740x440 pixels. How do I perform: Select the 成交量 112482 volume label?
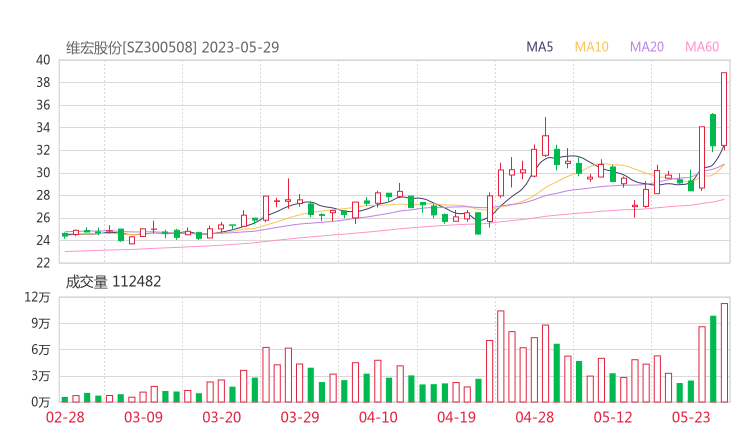(x=113, y=282)
